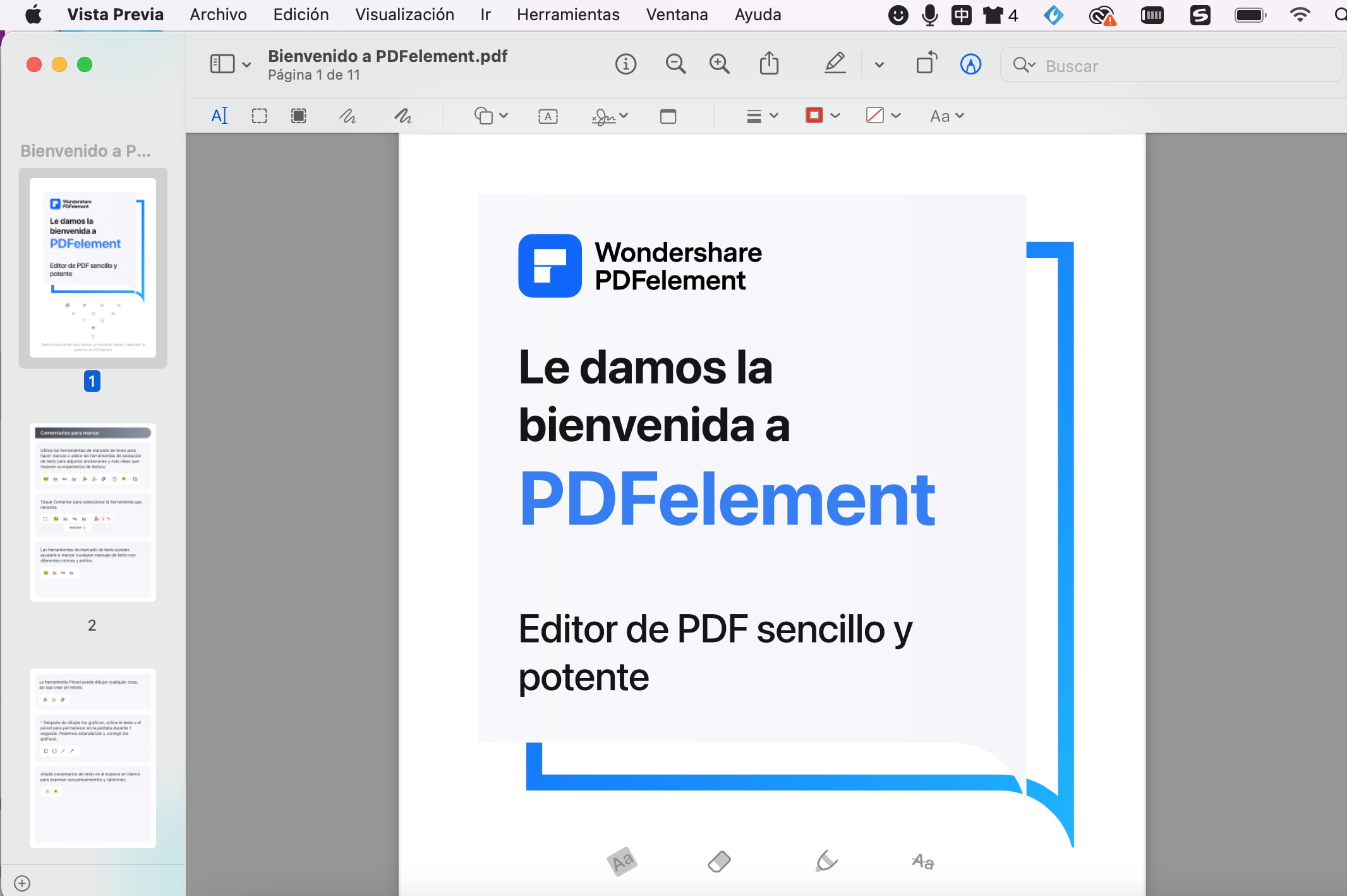Choose the Rectangular Selection tool

[x=259, y=116]
